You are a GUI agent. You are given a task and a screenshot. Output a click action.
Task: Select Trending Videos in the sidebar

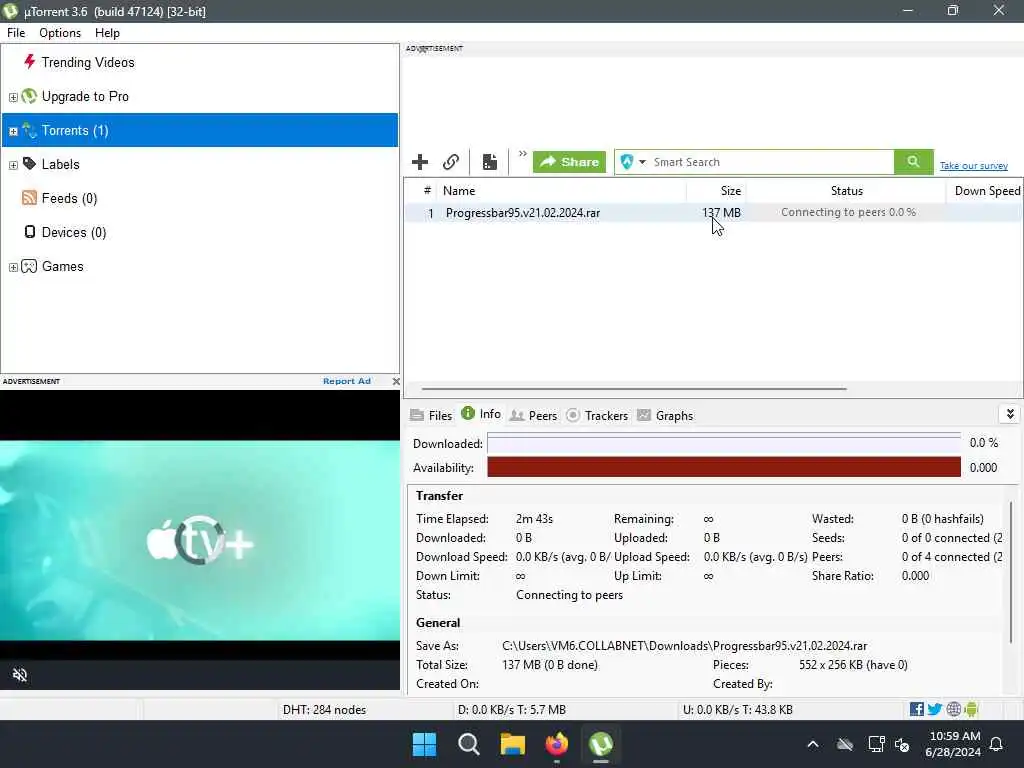[88, 62]
